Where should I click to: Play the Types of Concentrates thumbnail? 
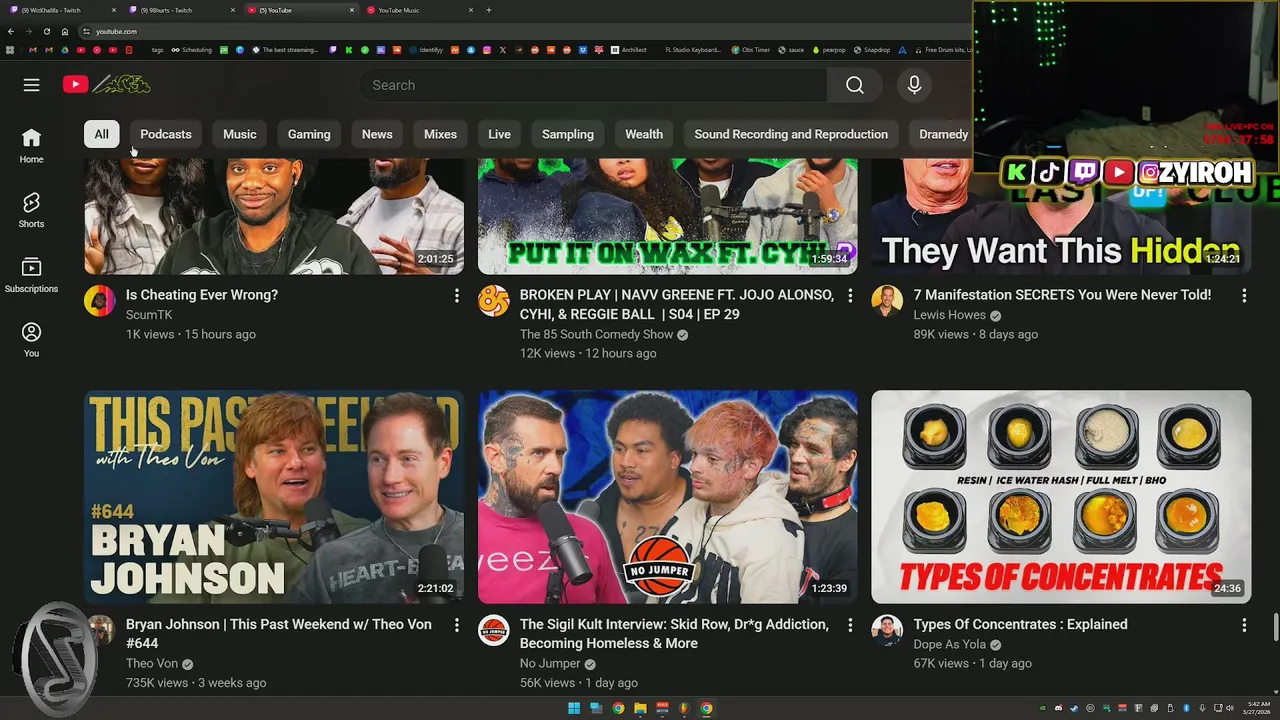pos(1061,497)
